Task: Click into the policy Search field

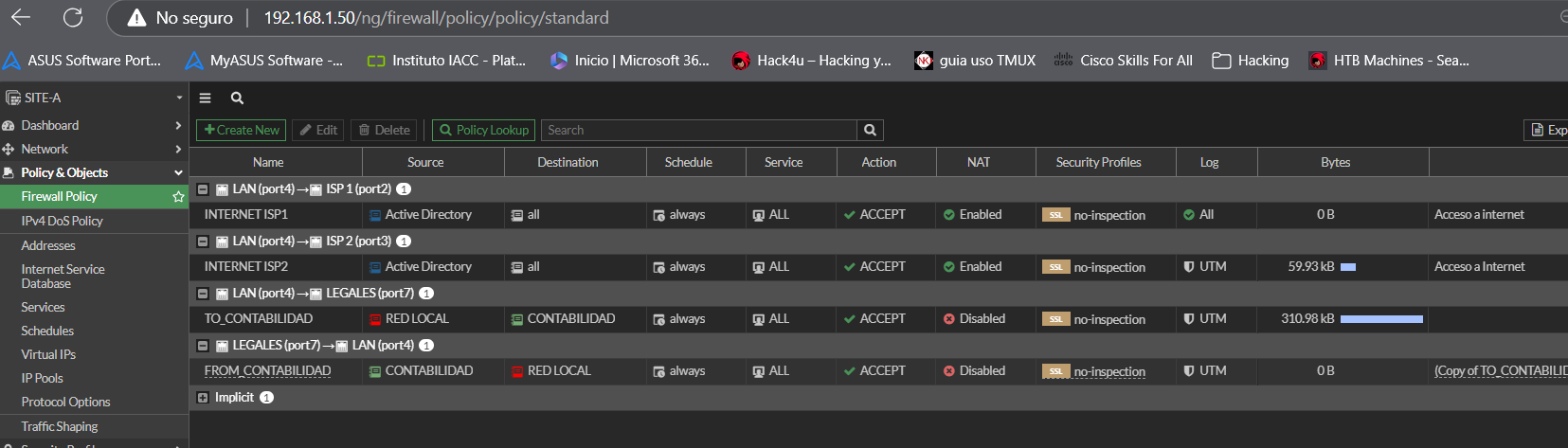Action: (699, 130)
